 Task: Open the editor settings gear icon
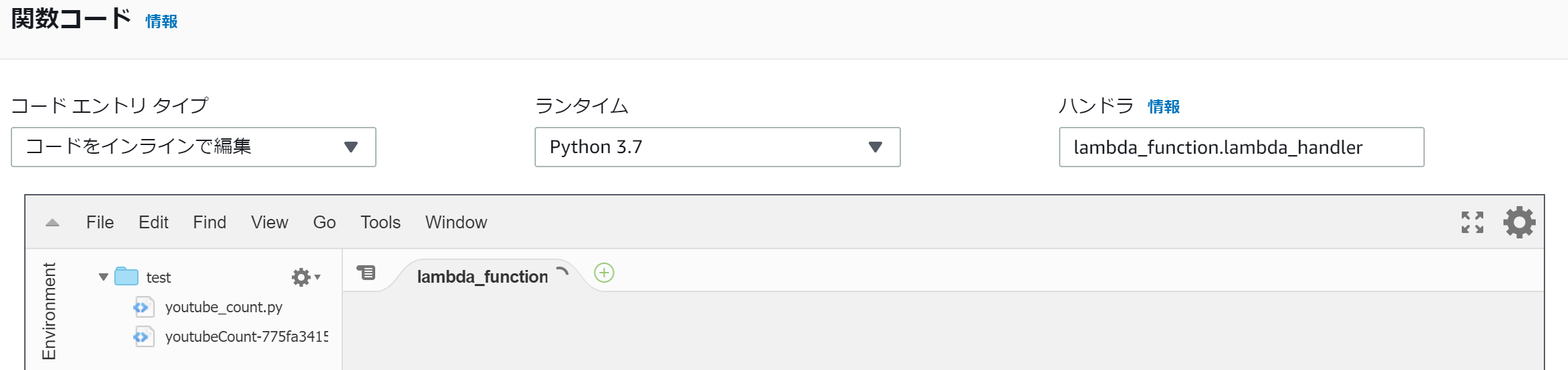(1519, 222)
